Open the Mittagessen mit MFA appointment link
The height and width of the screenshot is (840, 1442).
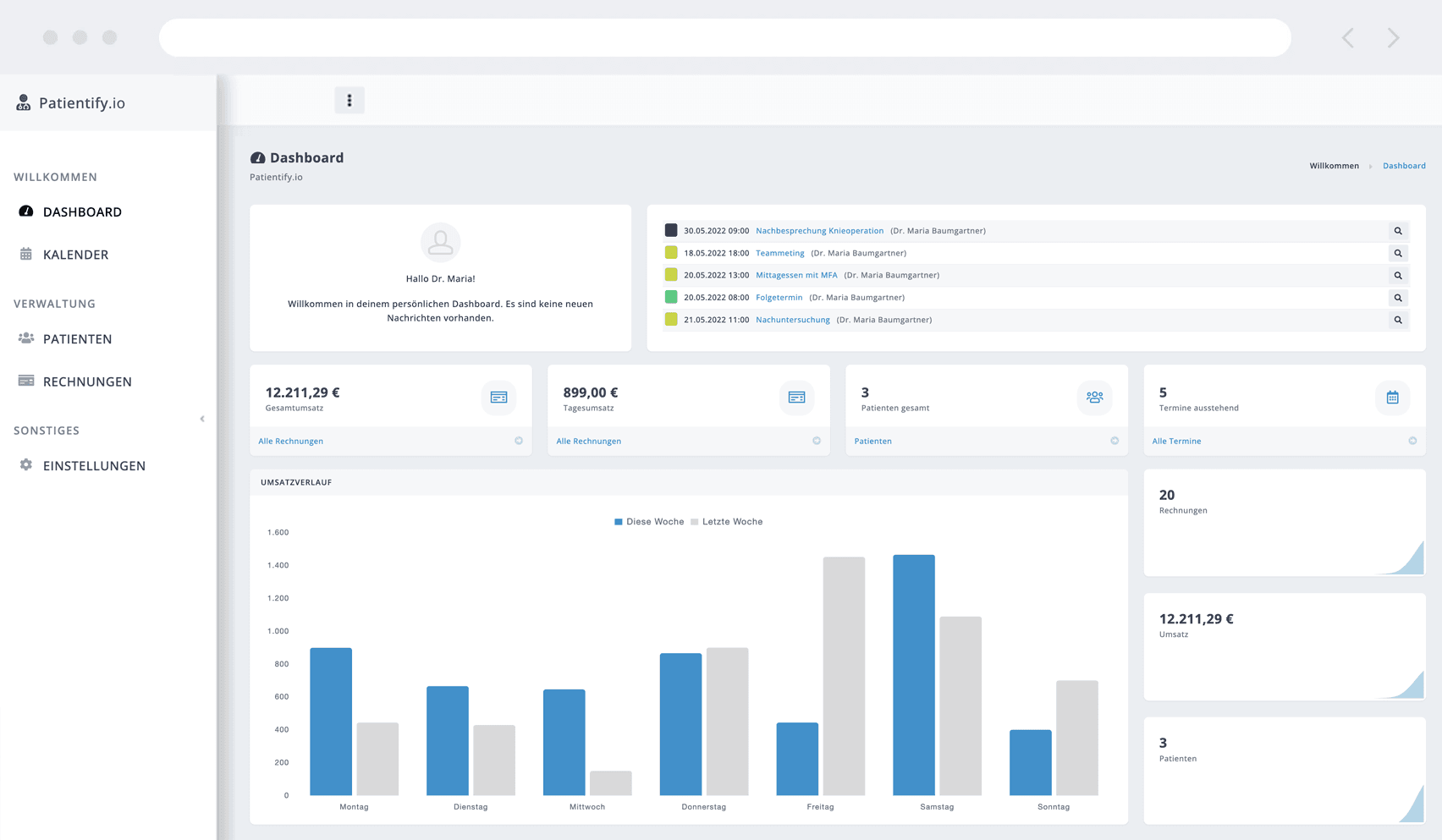point(796,275)
